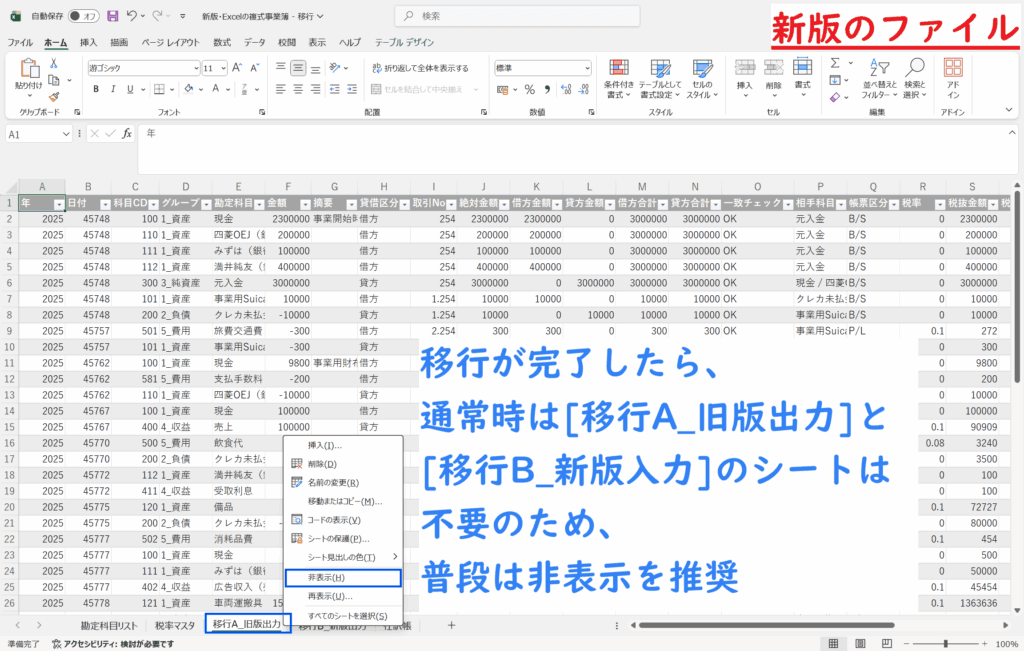Click the AutoSum sigma icon
This screenshot has height=651, width=1024.
click(x=835, y=64)
